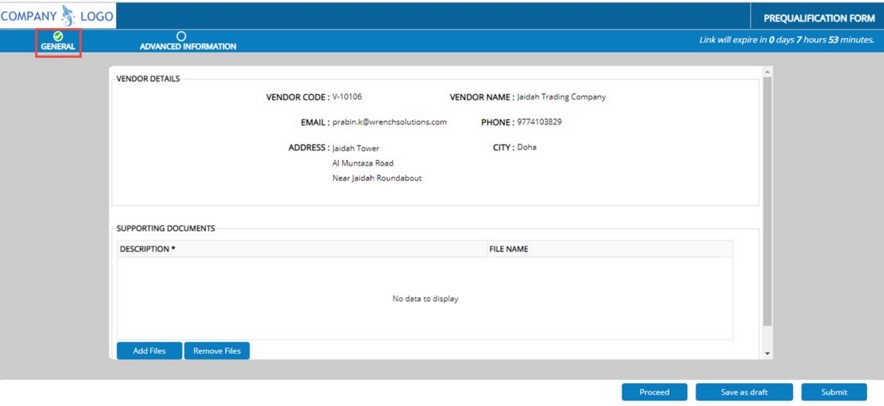Submit the prequalification form
The image size is (884, 406).
pos(834,392)
